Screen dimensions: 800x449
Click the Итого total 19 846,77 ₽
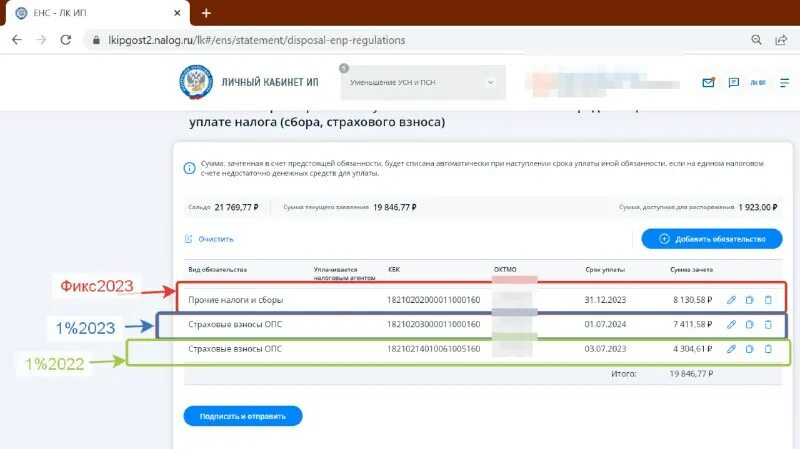pyautogui.click(x=691, y=374)
